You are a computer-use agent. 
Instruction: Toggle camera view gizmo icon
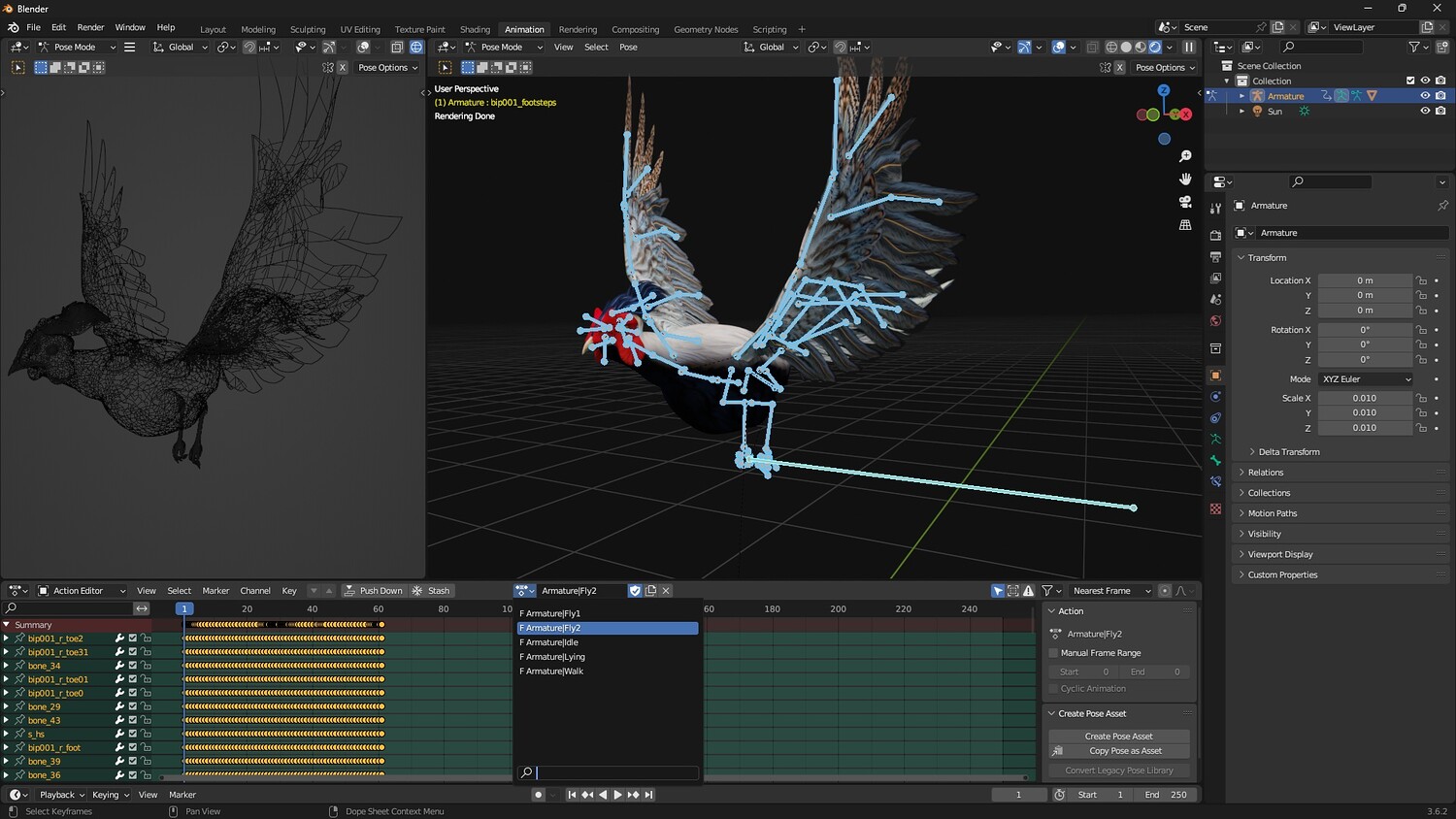tap(1185, 202)
